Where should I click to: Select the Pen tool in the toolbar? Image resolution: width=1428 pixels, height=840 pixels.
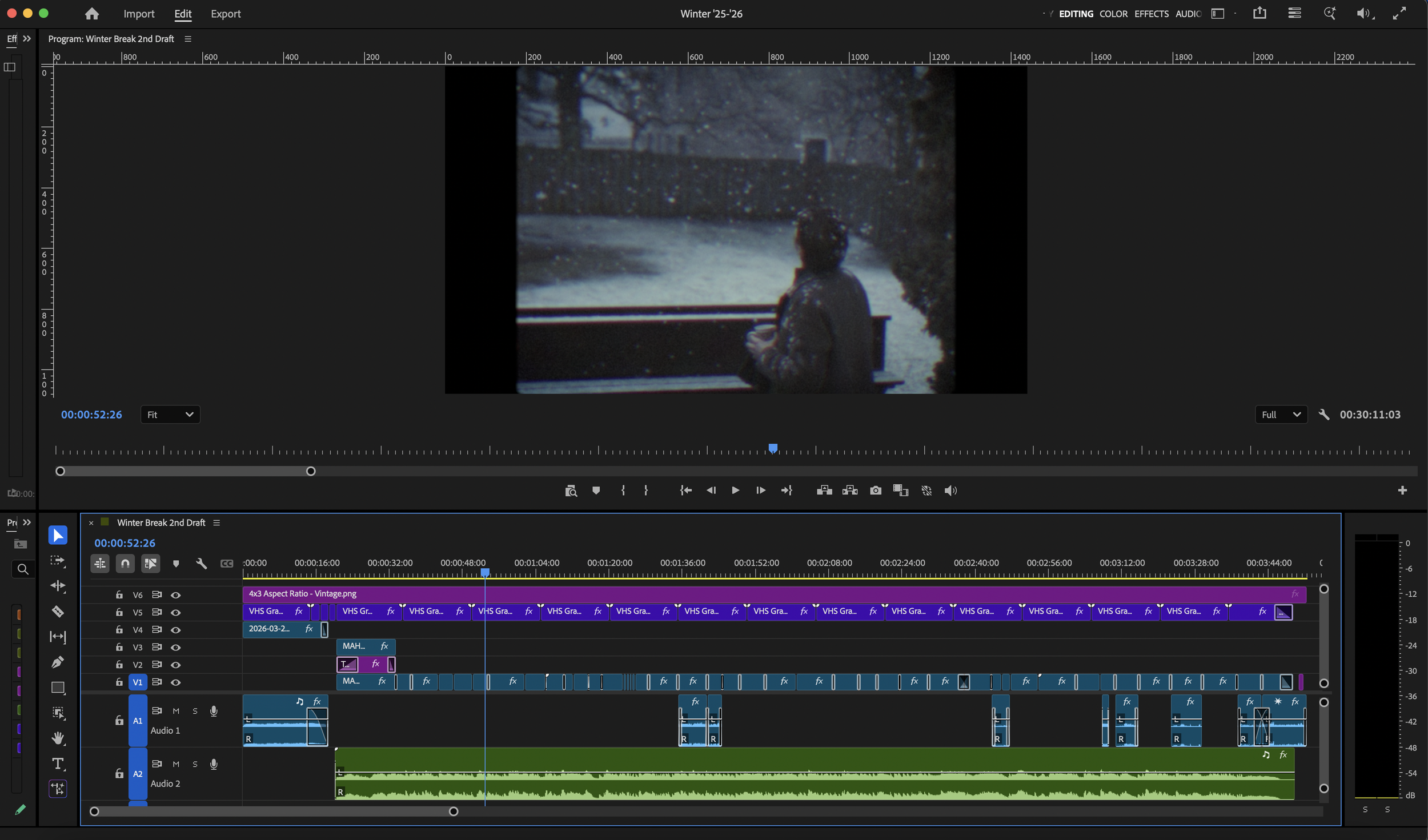pos(58,662)
